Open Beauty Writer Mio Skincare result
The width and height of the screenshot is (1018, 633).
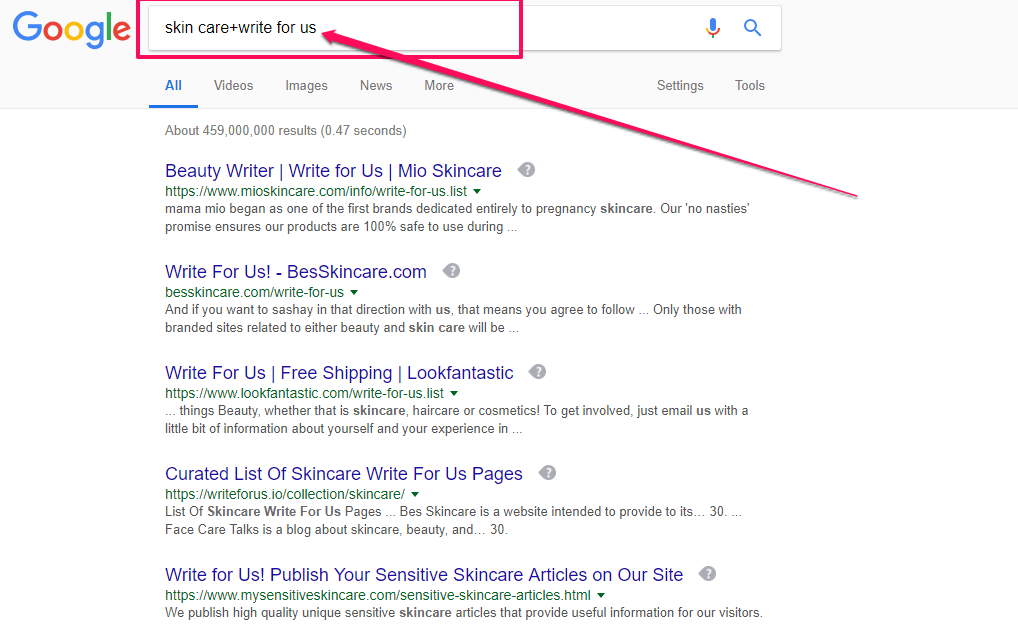point(333,171)
